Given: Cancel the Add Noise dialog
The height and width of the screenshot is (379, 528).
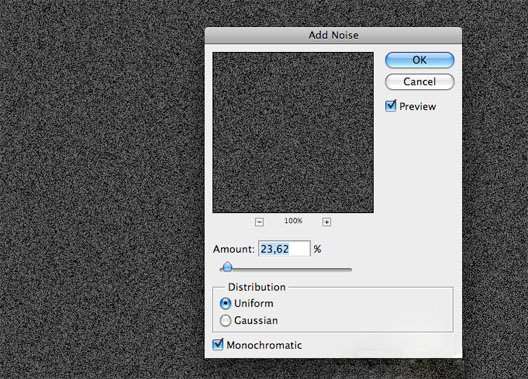Looking at the screenshot, I should [x=420, y=82].
